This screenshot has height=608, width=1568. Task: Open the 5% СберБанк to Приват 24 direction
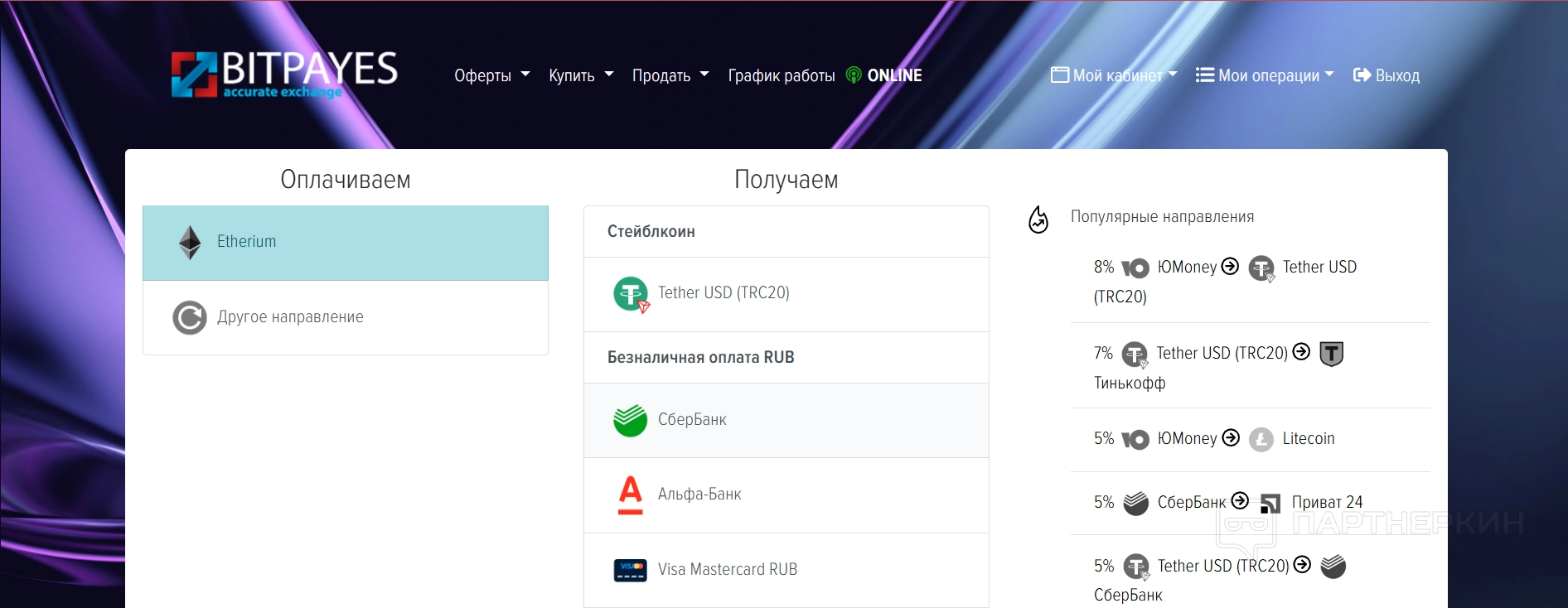click(1251, 504)
